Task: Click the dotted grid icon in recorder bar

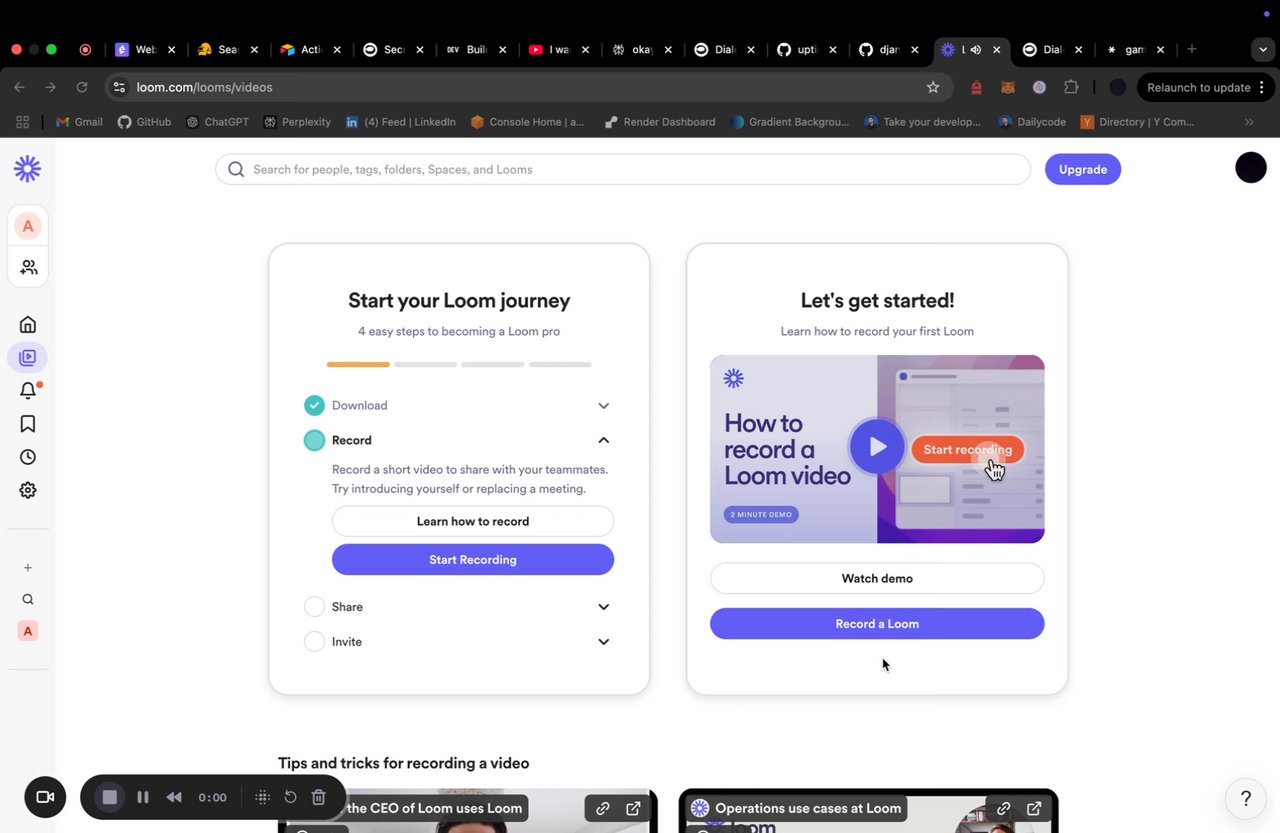Action: pyautogui.click(x=262, y=797)
